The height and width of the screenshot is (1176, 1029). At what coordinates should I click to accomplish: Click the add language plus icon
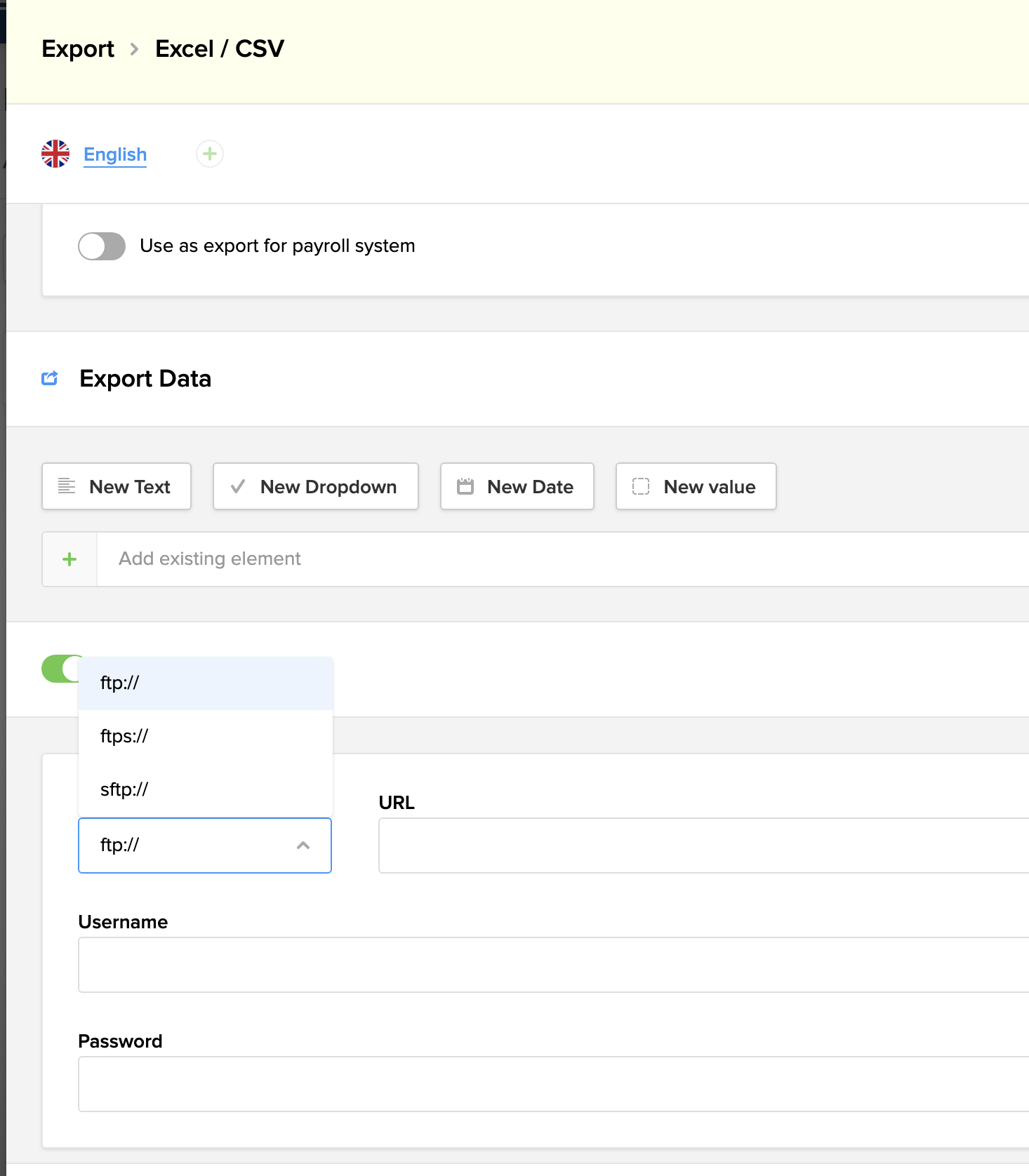[209, 154]
